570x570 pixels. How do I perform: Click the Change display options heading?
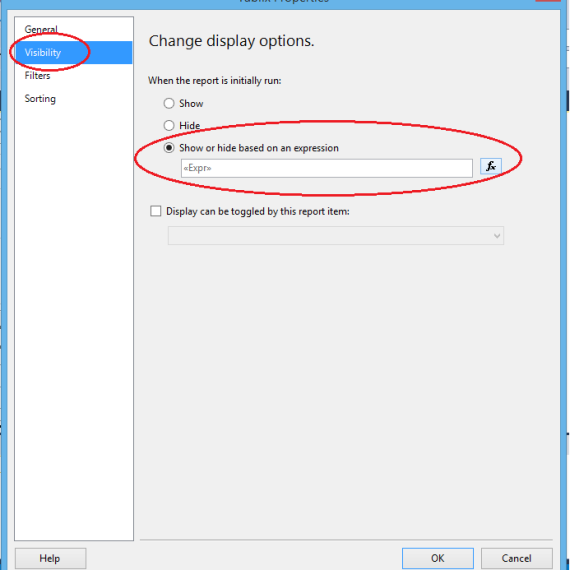231,41
